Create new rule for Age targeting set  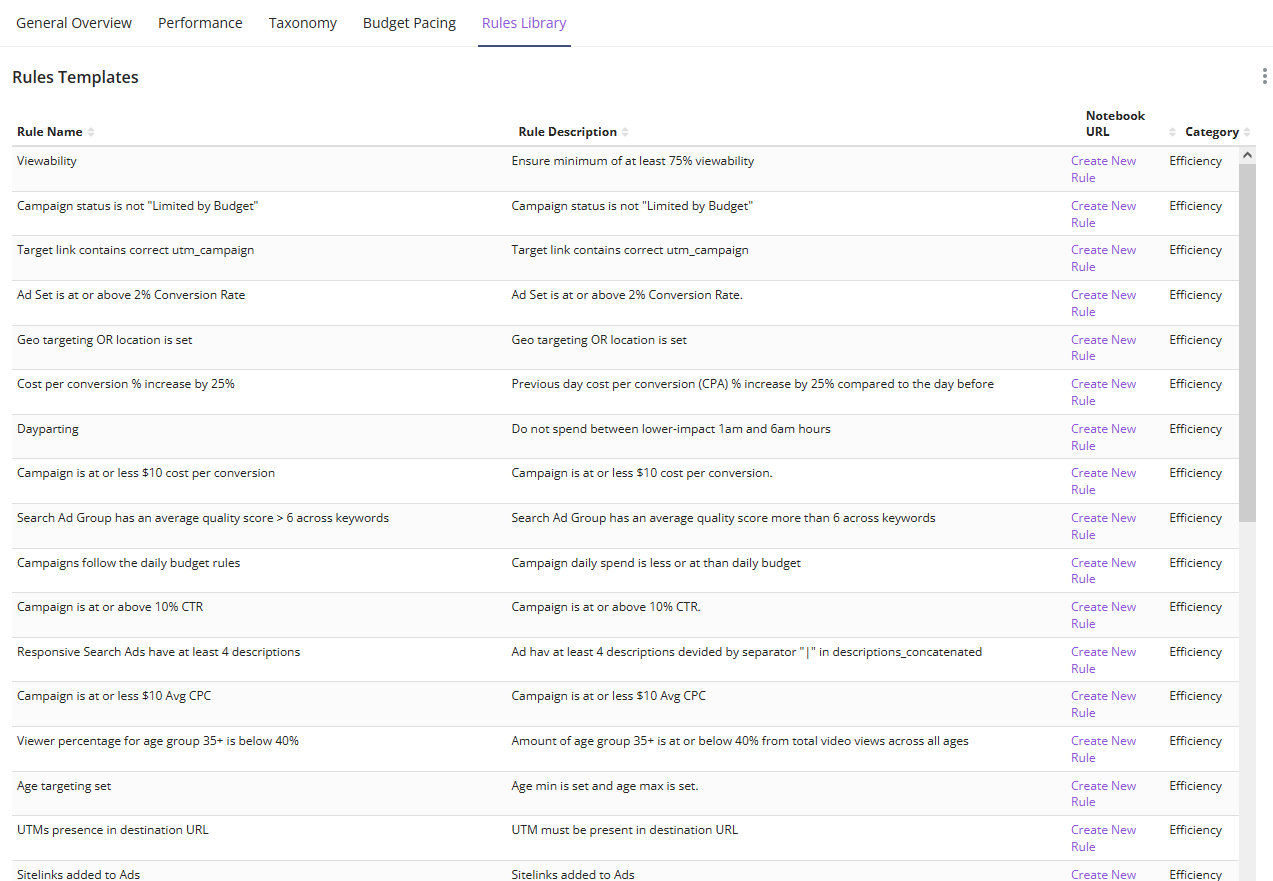(x=1103, y=794)
